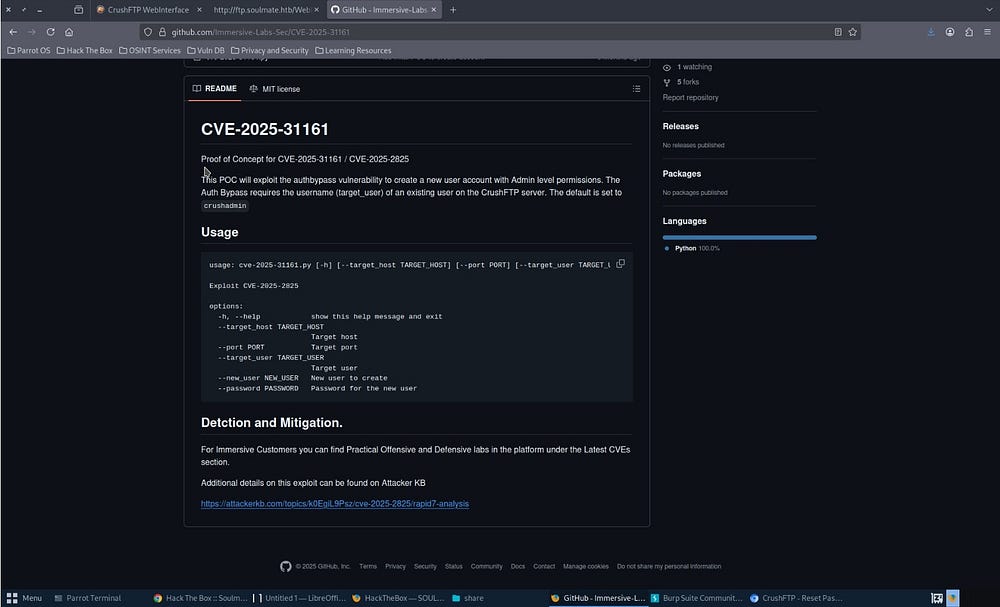
Task: Open Firefox View in the tab bar
Action: [78, 10]
